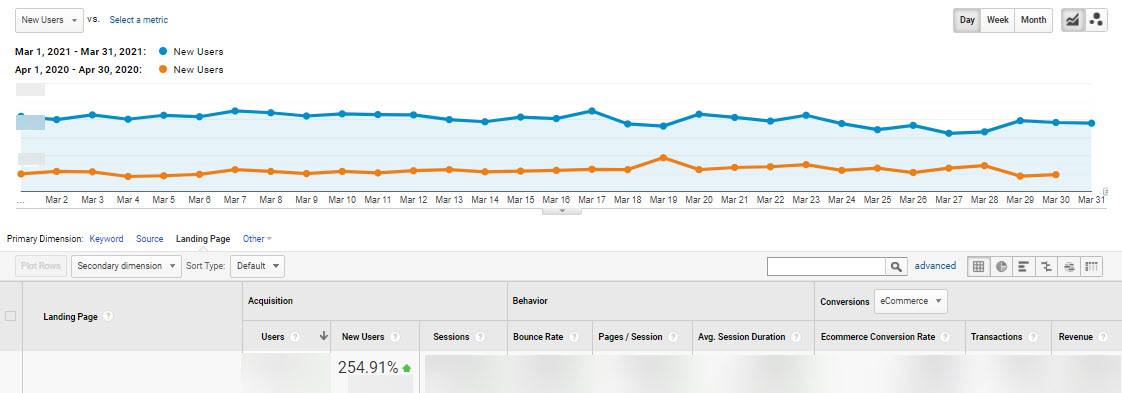The width and height of the screenshot is (1122, 393).
Task: Open the New Users metric dropdown
Action: (49, 20)
